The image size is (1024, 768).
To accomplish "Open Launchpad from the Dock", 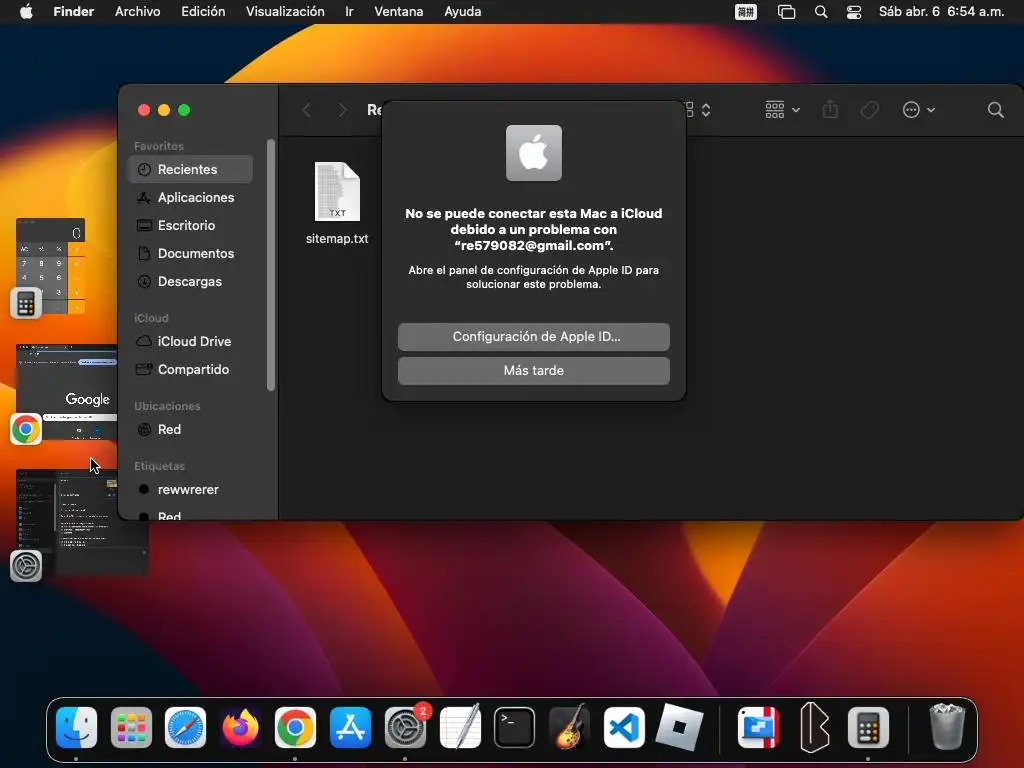I will 131,728.
